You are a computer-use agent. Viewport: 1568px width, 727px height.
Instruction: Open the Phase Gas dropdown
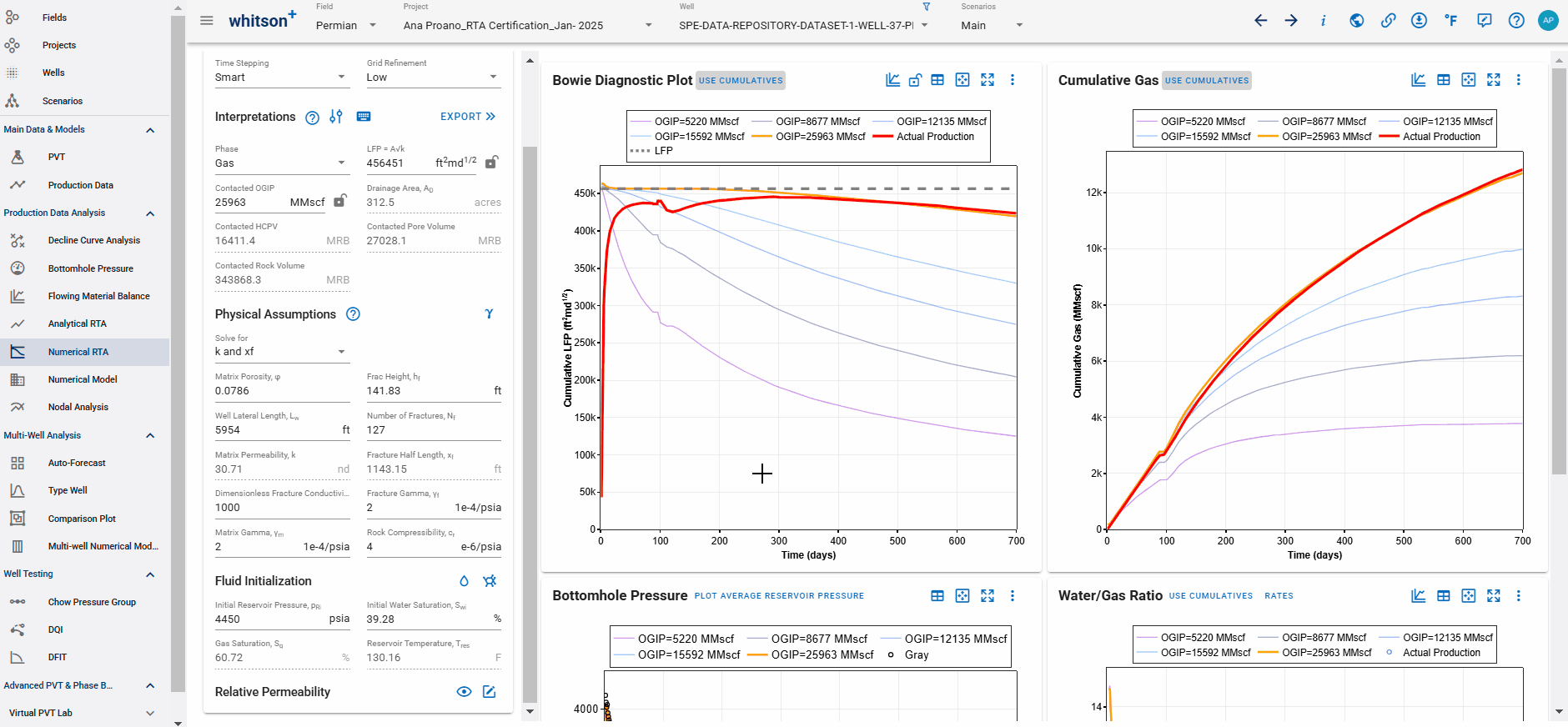281,163
